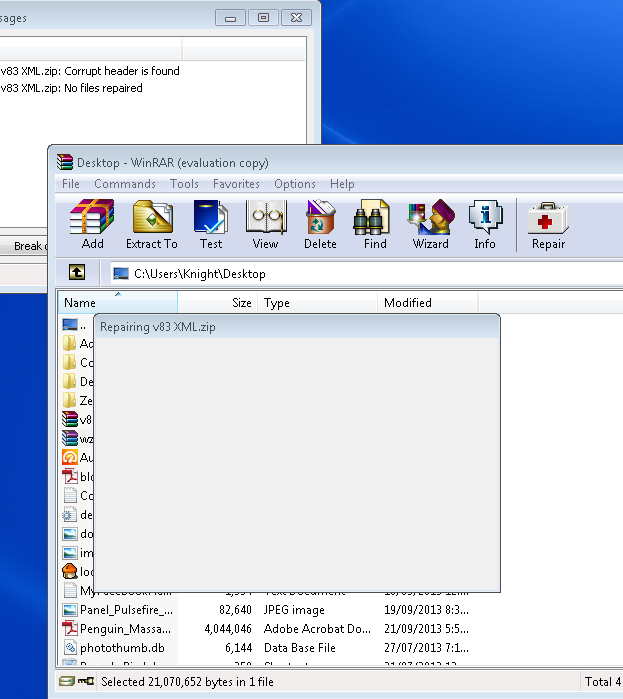
Task: Click the View file toolbar icon
Action: point(266,217)
